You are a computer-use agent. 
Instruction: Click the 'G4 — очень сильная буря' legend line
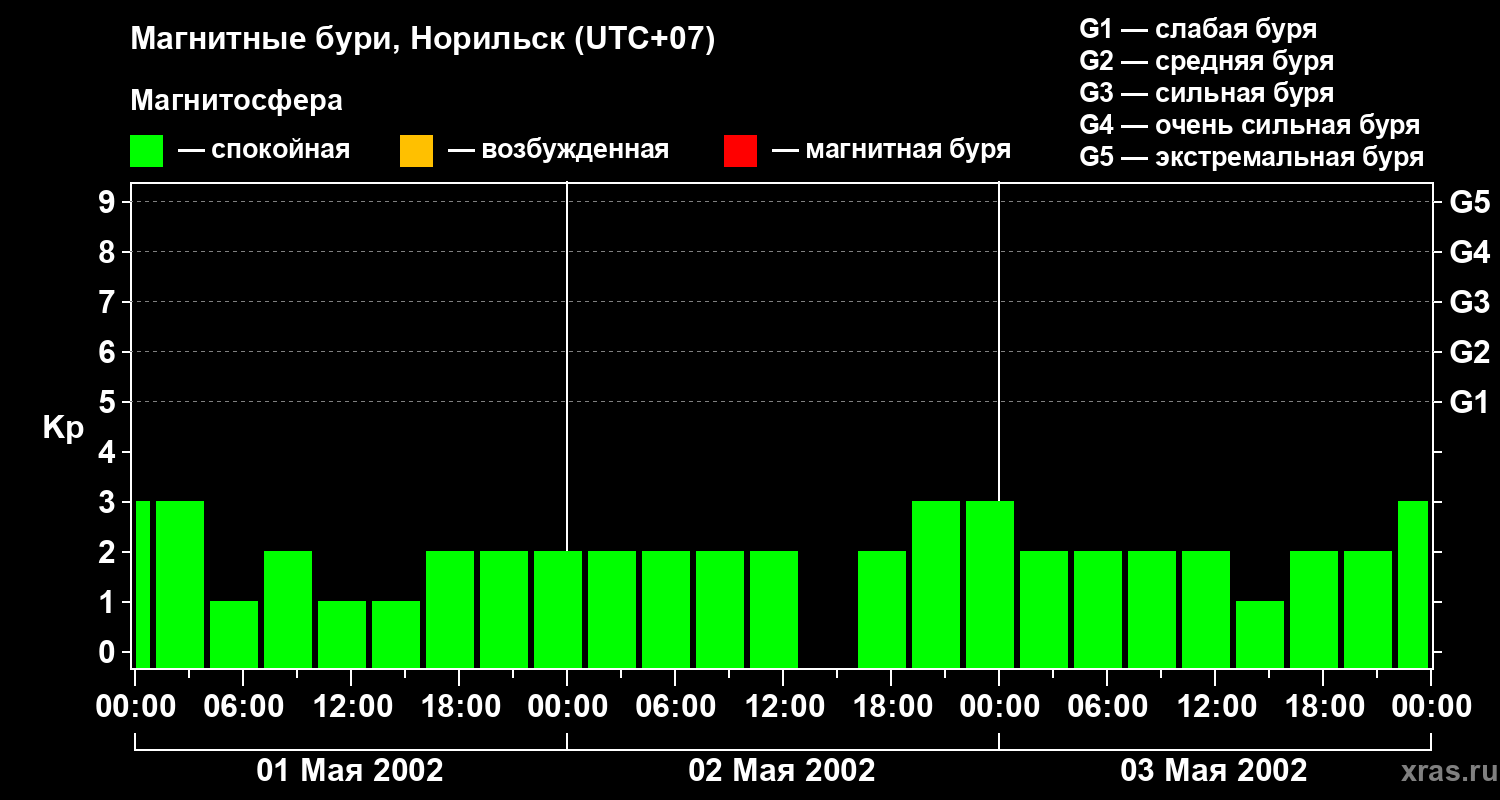pos(1250,125)
